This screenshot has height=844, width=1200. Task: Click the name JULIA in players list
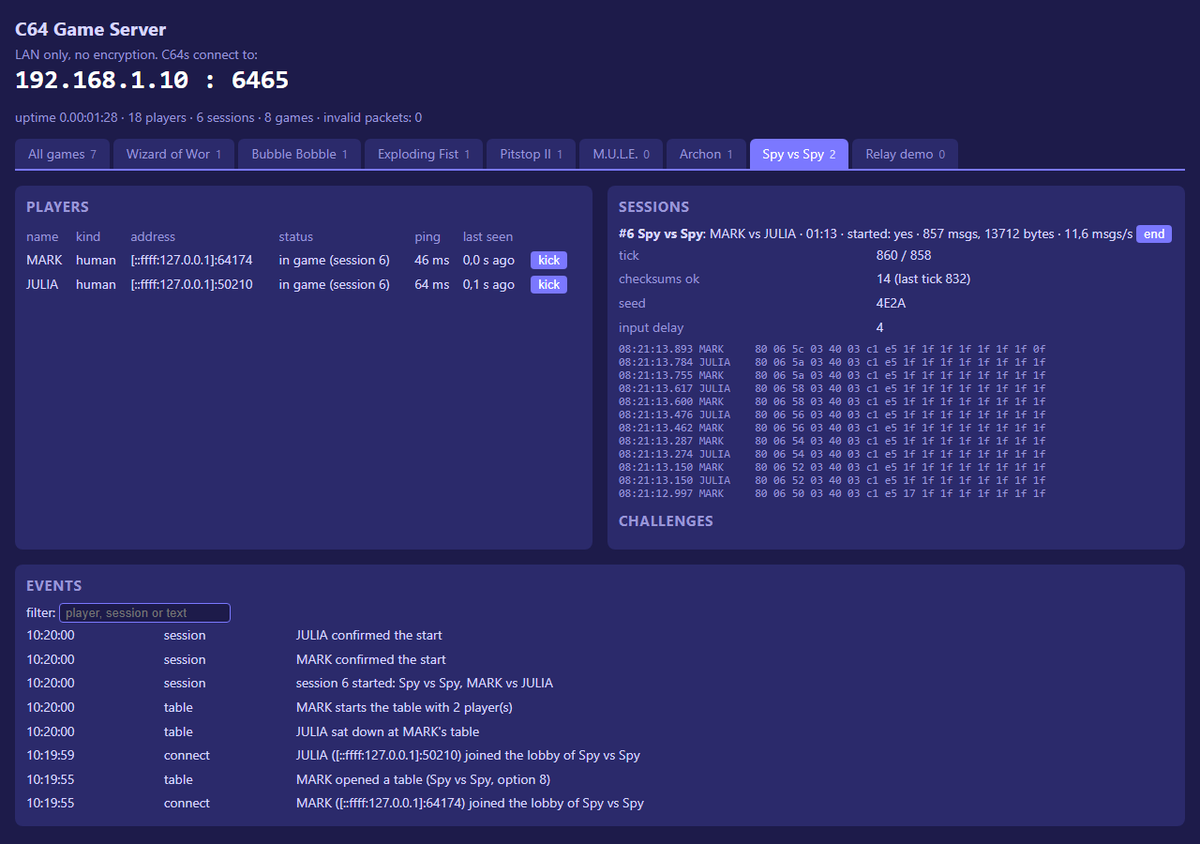click(x=42, y=284)
